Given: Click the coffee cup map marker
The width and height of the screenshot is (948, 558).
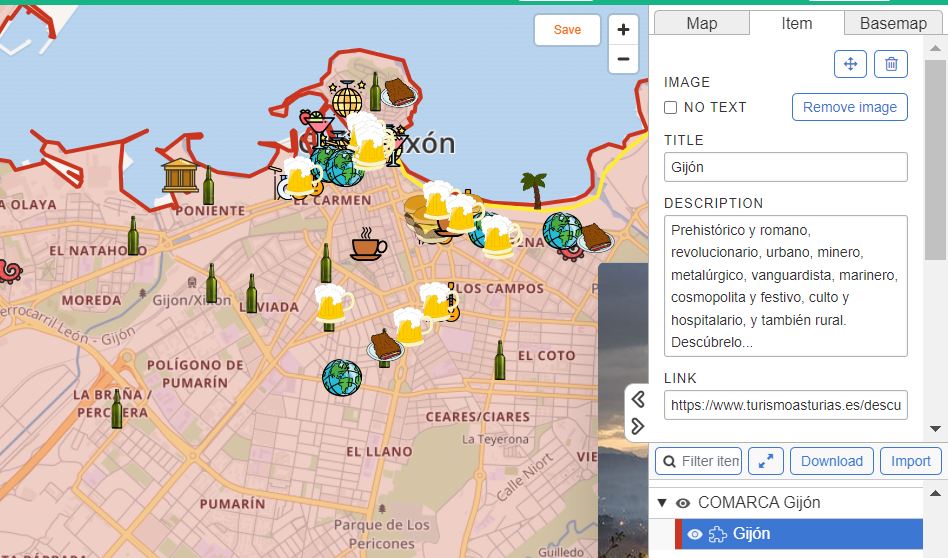Looking at the screenshot, I should pos(368,243).
